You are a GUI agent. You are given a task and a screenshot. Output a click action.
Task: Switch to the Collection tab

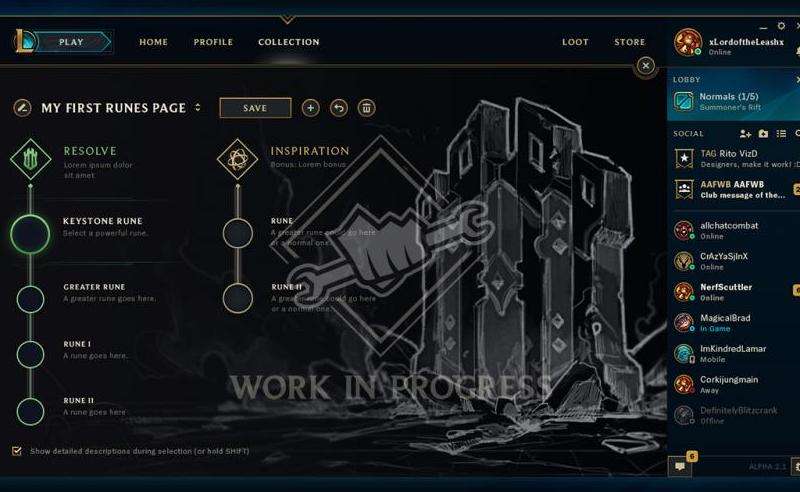(289, 42)
